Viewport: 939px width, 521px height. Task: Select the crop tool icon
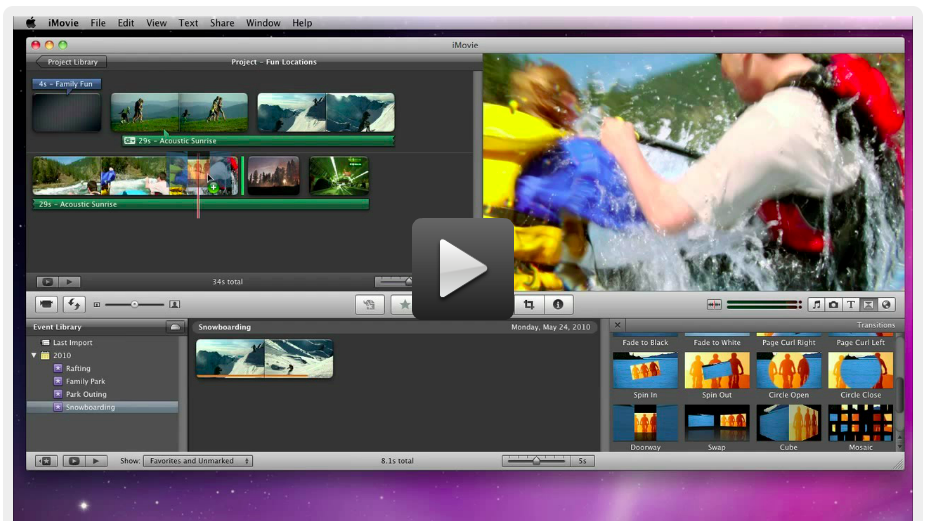pyautogui.click(x=529, y=304)
